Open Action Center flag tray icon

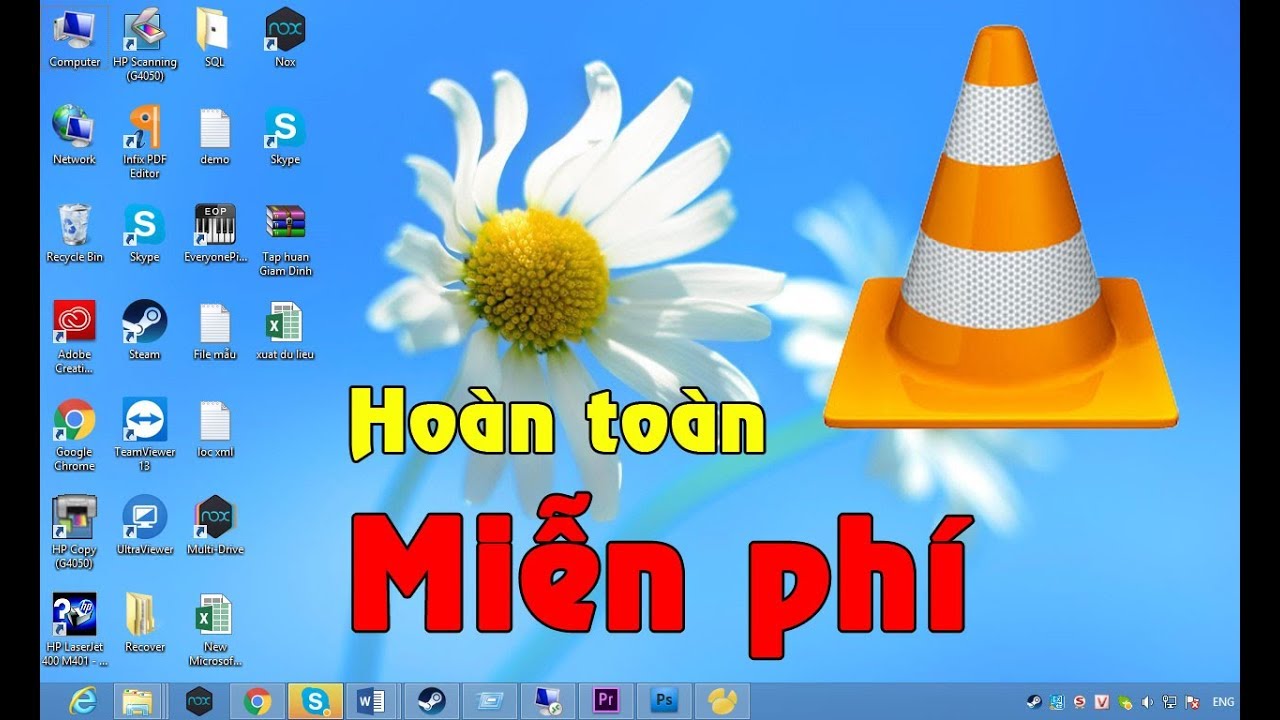click(1192, 702)
